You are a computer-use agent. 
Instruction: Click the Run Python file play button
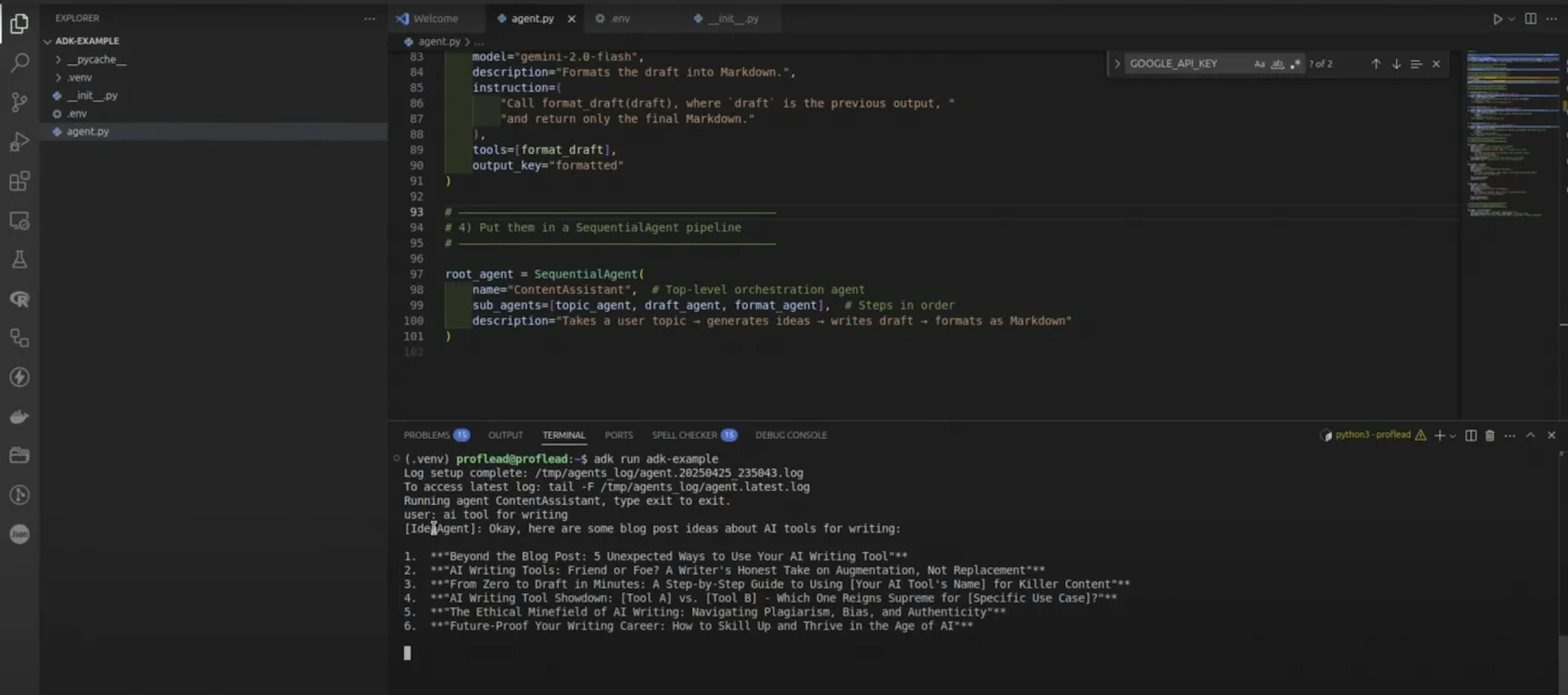1497,19
